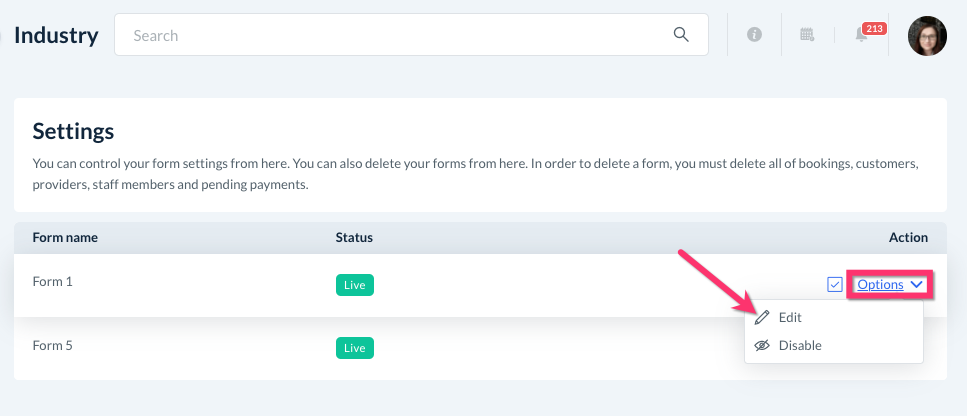Choose Disable from the options menu

coord(799,345)
